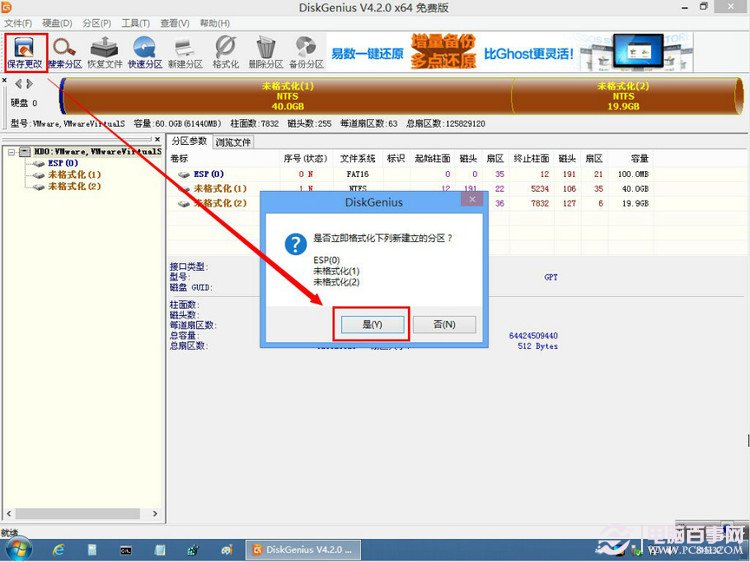Click the 容量 column header

[x=639, y=158]
